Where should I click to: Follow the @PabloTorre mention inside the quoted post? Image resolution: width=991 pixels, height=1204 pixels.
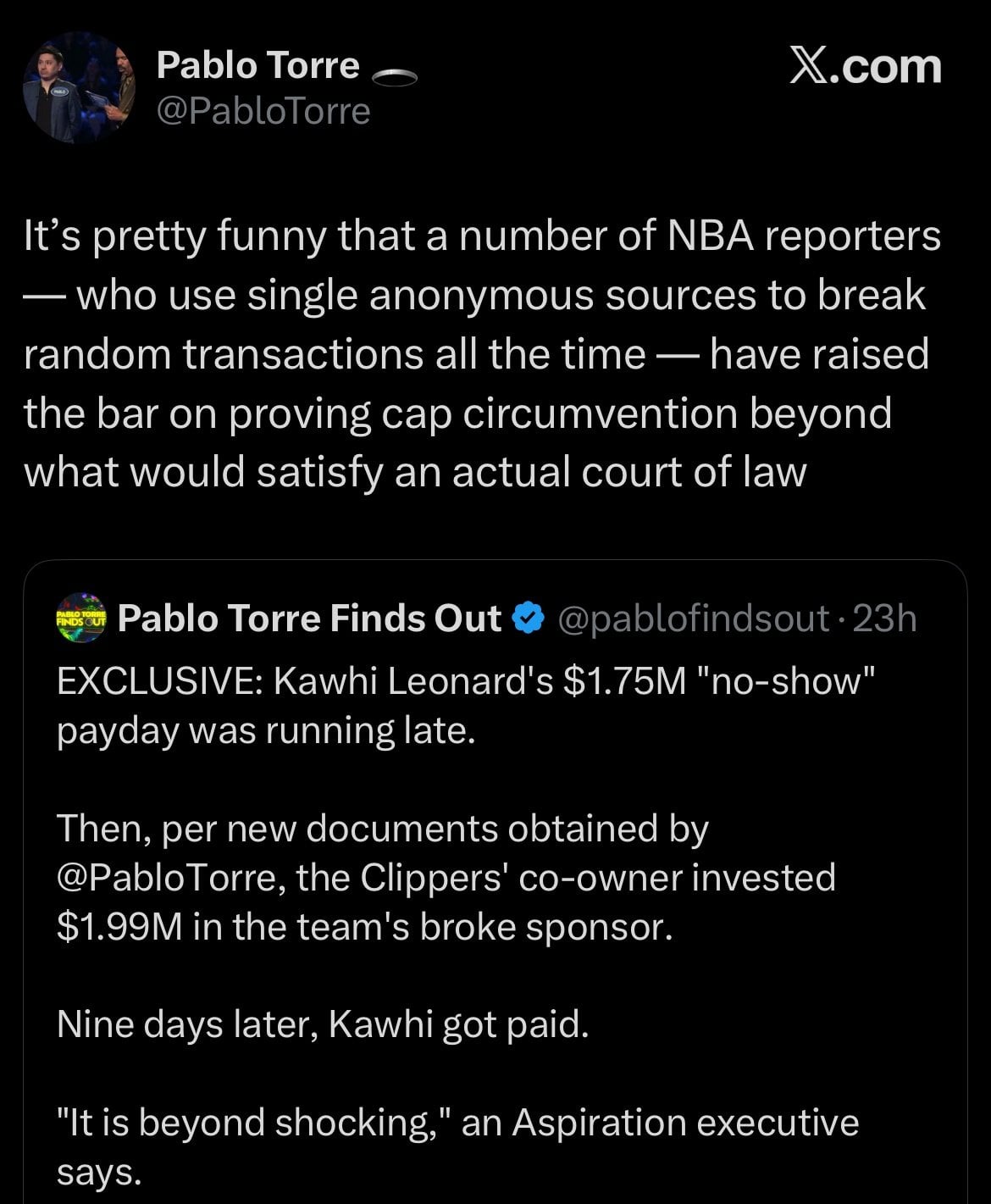(171, 878)
